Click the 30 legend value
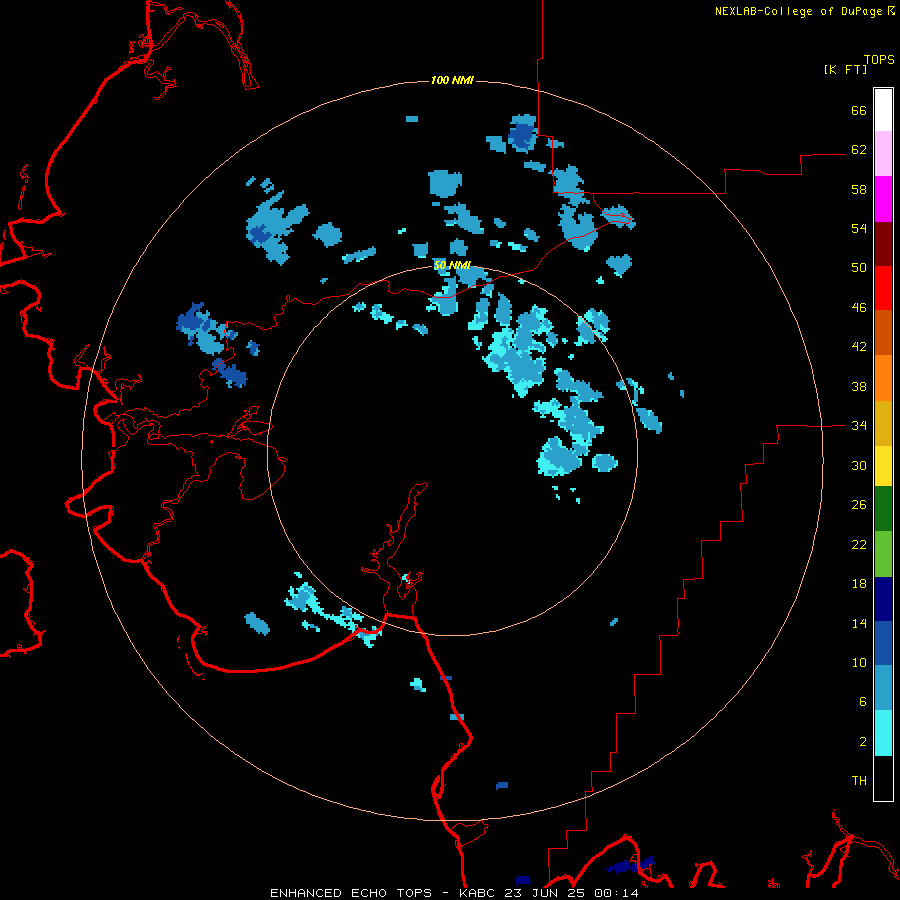This screenshot has width=900, height=900. coord(859,465)
